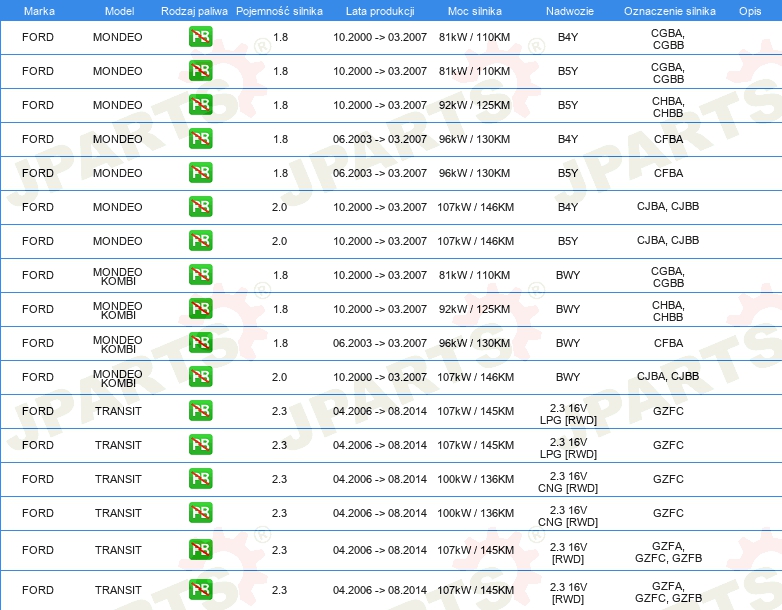Click CHBA, CHBB engine code in B5Y row
Viewport: 782px width, 610px height.
click(668, 107)
